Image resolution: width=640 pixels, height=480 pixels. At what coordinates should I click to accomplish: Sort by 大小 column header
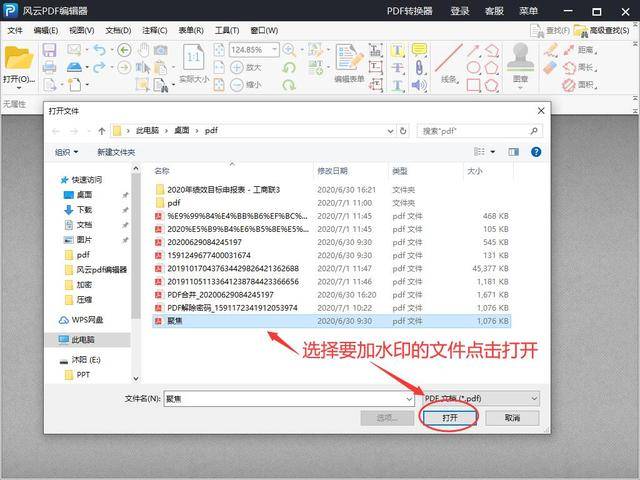point(474,171)
